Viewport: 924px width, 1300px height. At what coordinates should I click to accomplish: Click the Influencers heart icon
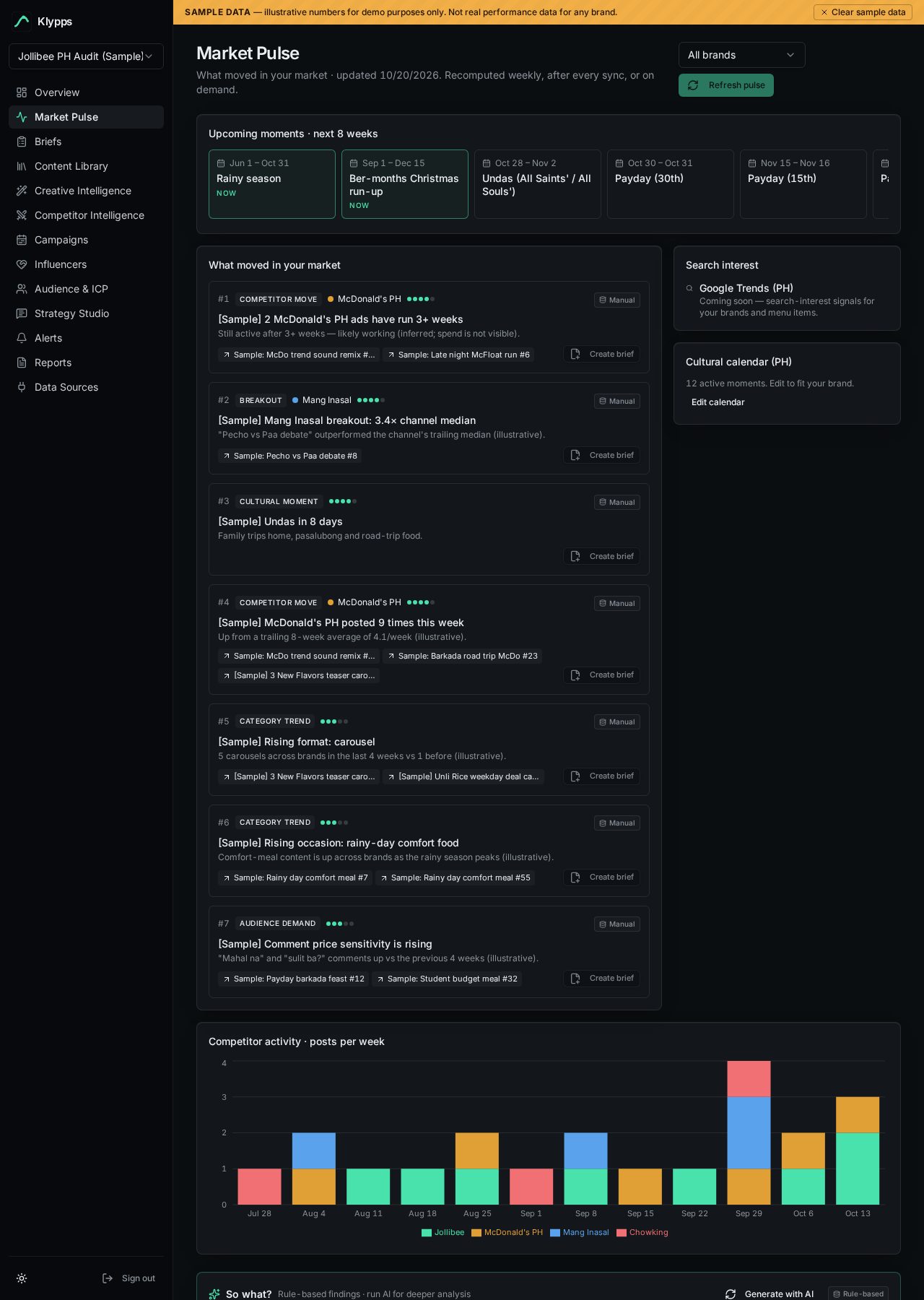[x=22, y=264]
